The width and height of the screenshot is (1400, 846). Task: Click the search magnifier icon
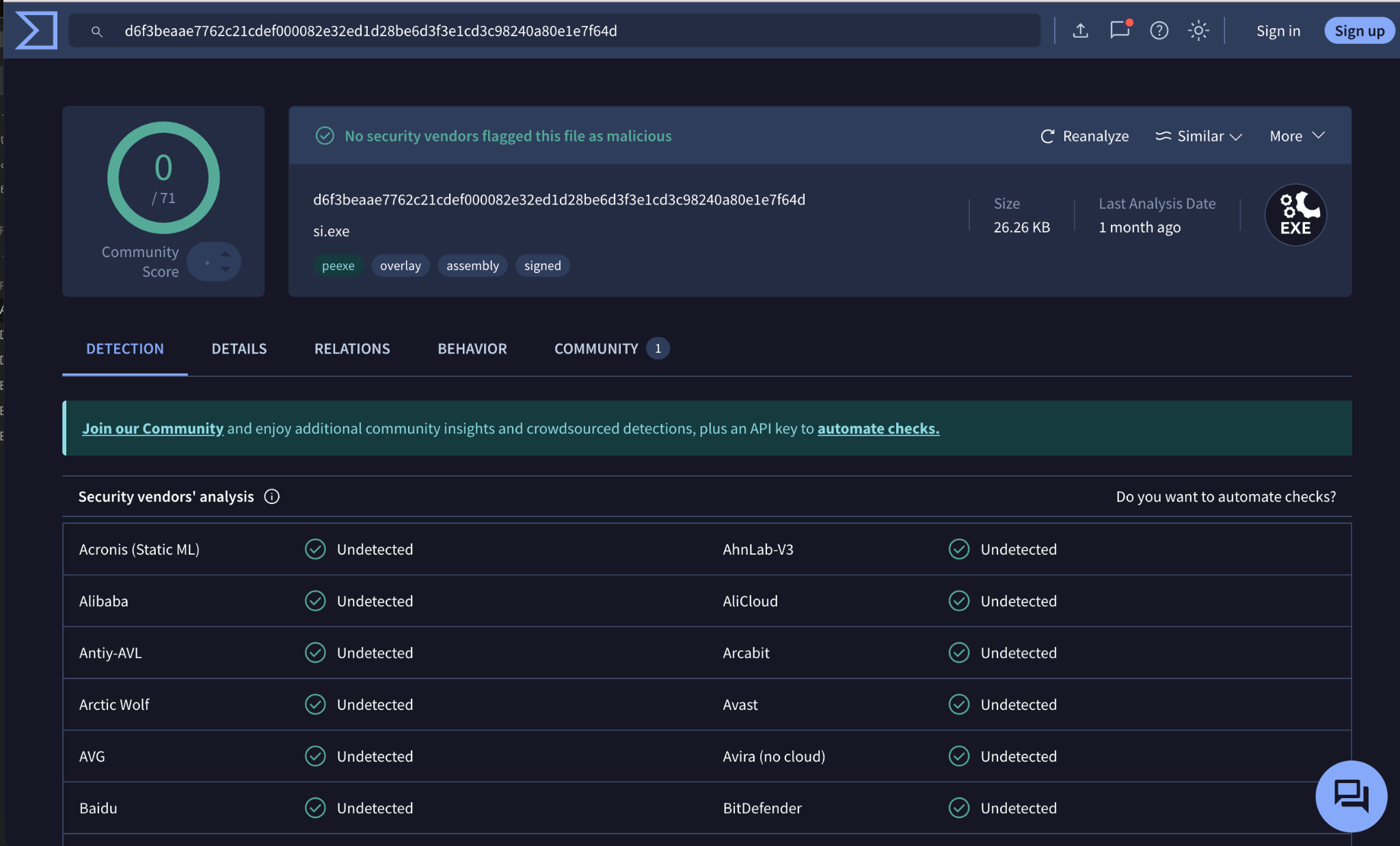click(x=97, y=31)
